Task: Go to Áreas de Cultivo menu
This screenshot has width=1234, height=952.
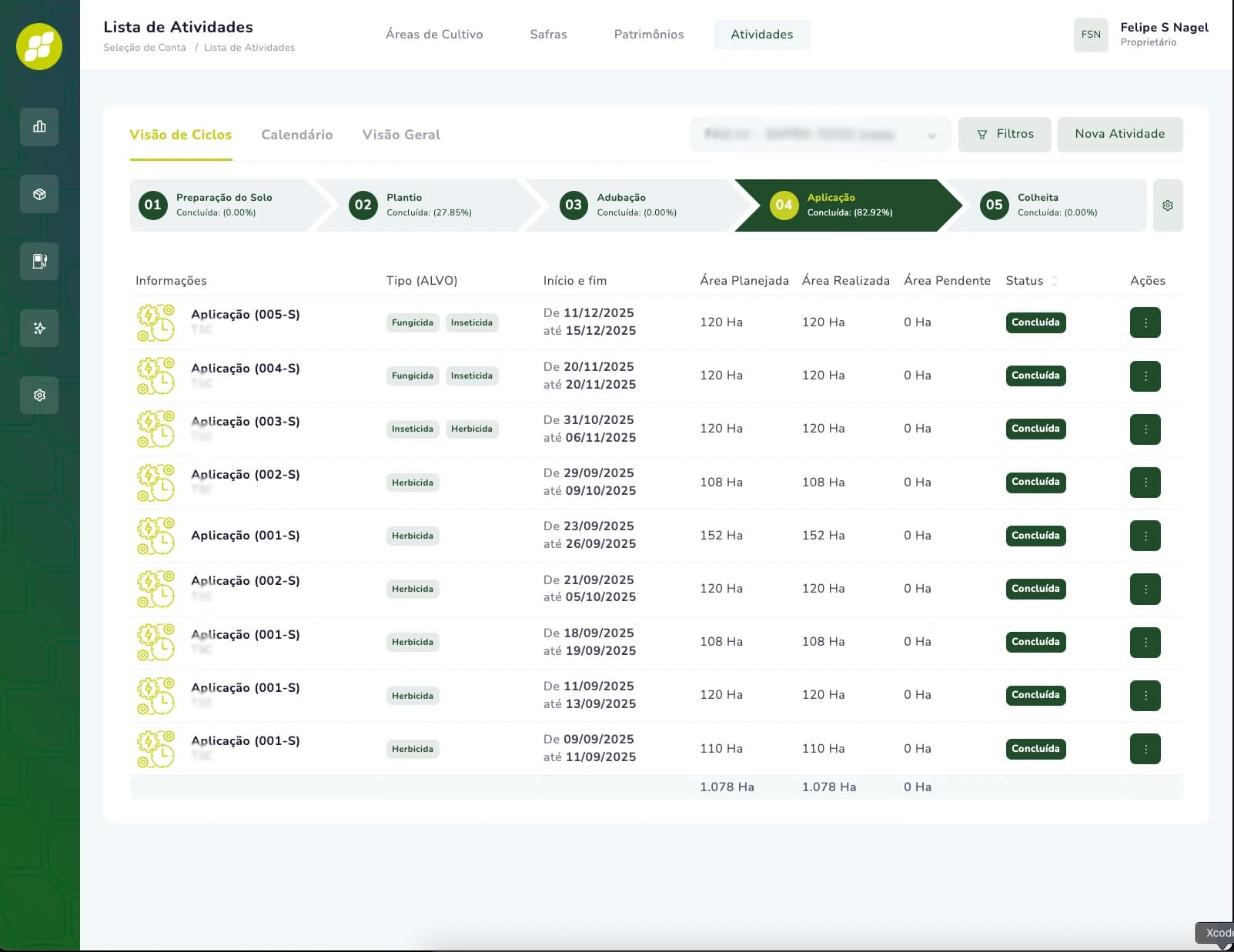Action: coord(434,35)
